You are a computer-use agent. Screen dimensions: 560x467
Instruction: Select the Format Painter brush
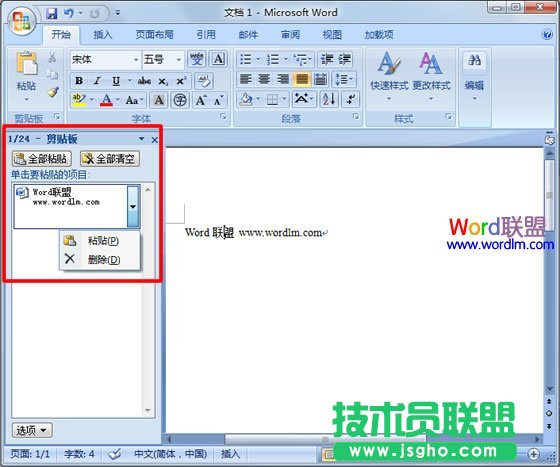coord(53,92)
